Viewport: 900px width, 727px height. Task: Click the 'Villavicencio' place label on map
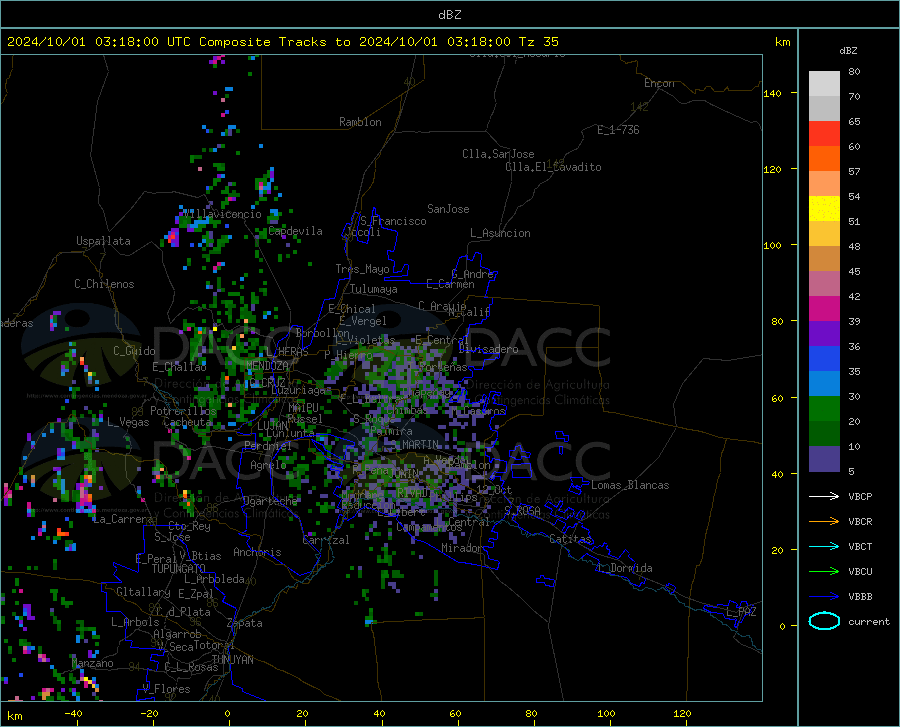(x=222, y=214)
